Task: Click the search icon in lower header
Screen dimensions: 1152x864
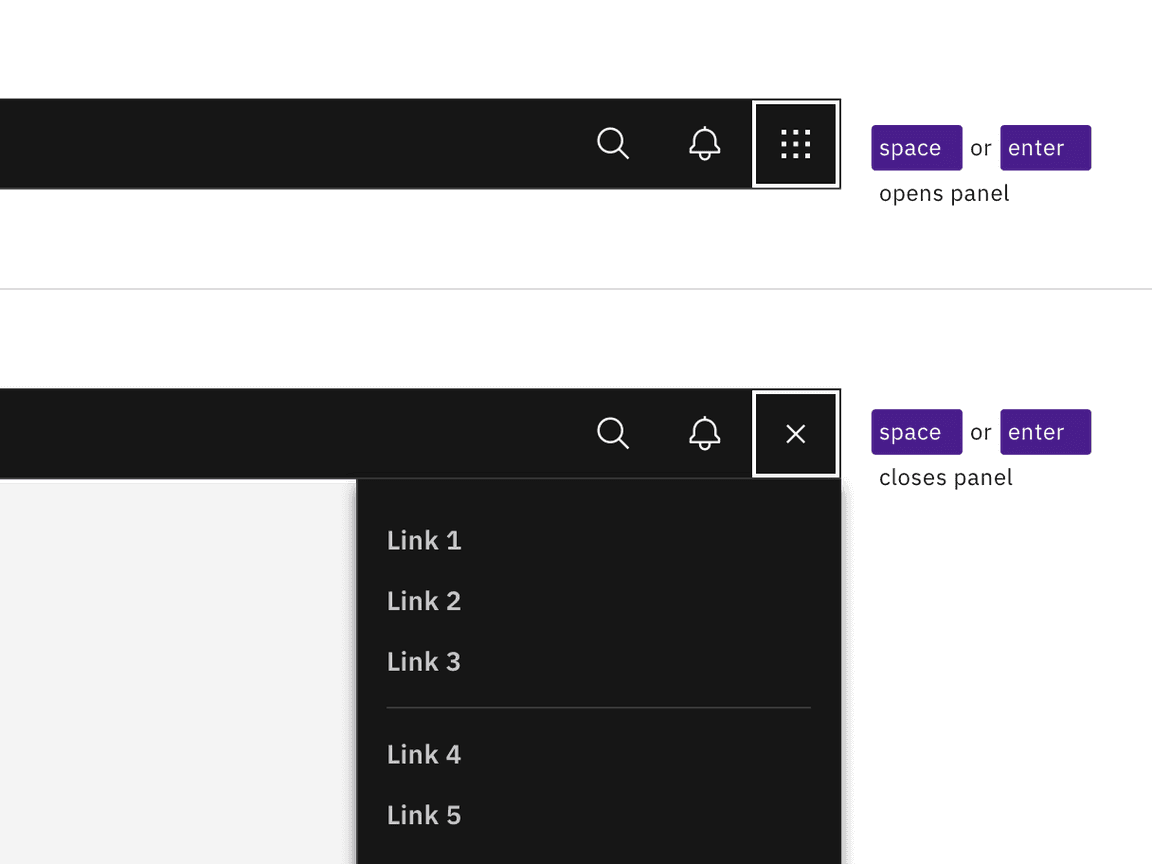Action: (612, 434)
